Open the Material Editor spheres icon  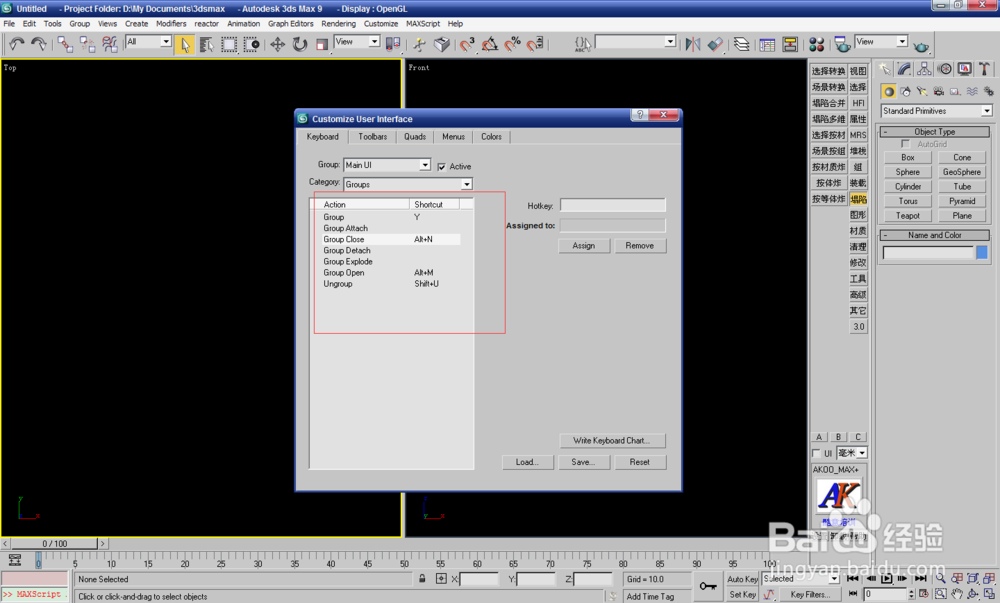(x=816, y=44)
